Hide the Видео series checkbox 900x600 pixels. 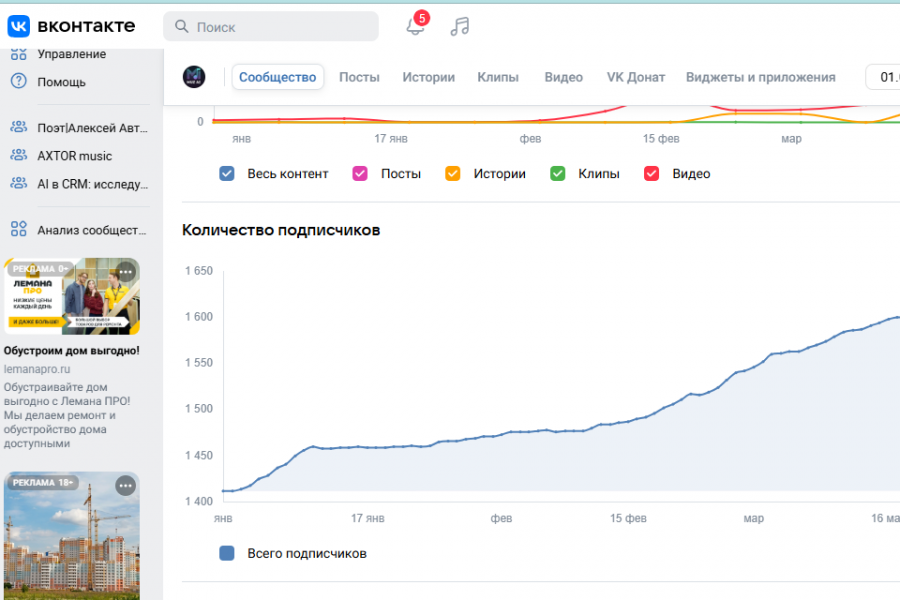(x=652, y=174)
